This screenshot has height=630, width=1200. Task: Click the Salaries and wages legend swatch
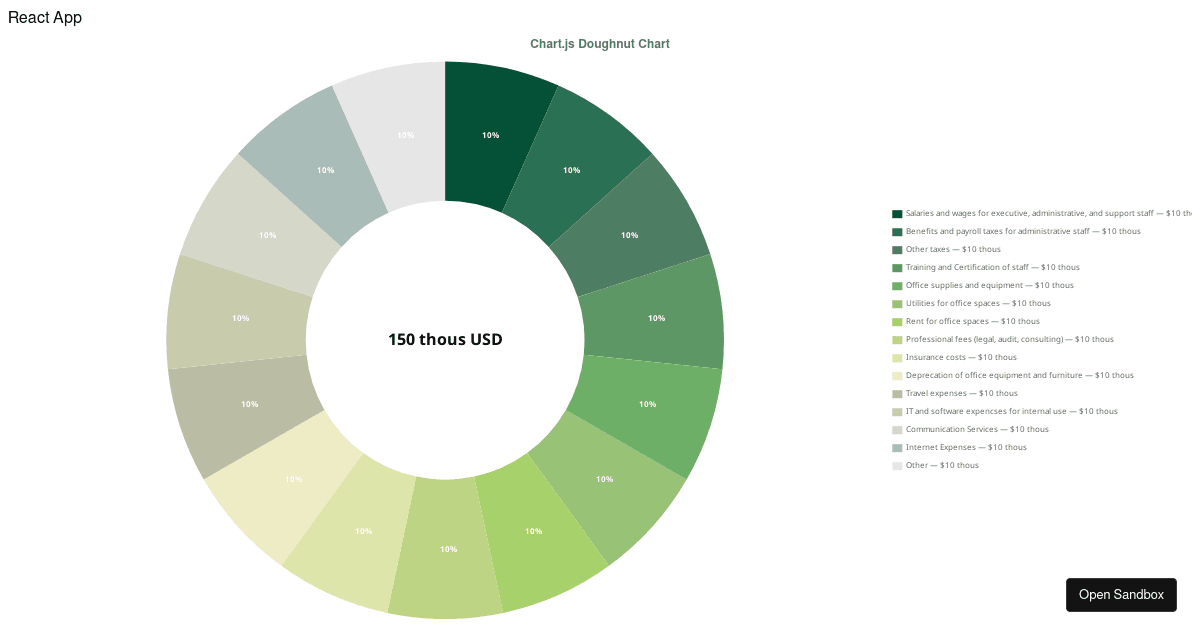coord(896,213)
